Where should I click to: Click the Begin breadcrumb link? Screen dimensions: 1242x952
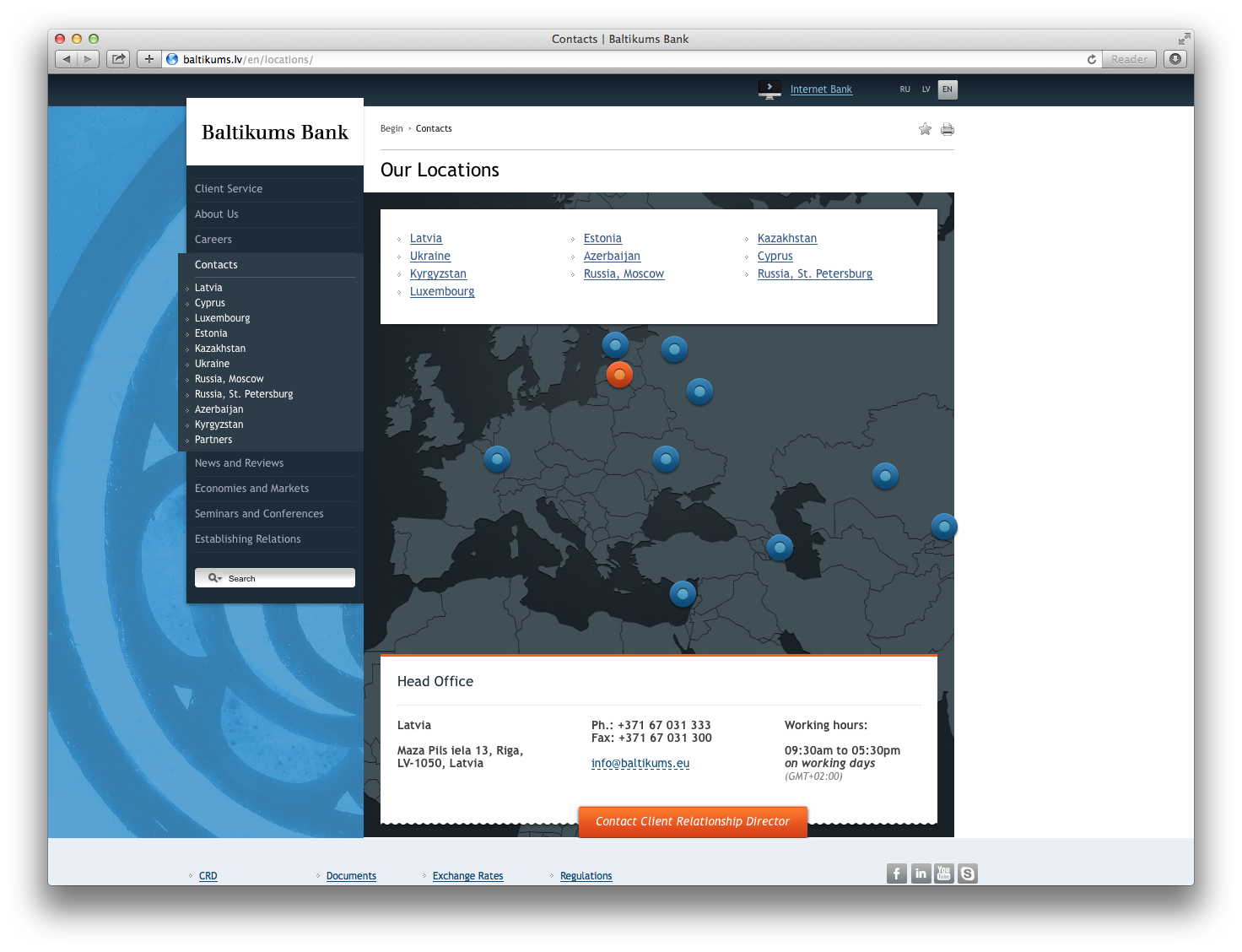click(391, 129)
